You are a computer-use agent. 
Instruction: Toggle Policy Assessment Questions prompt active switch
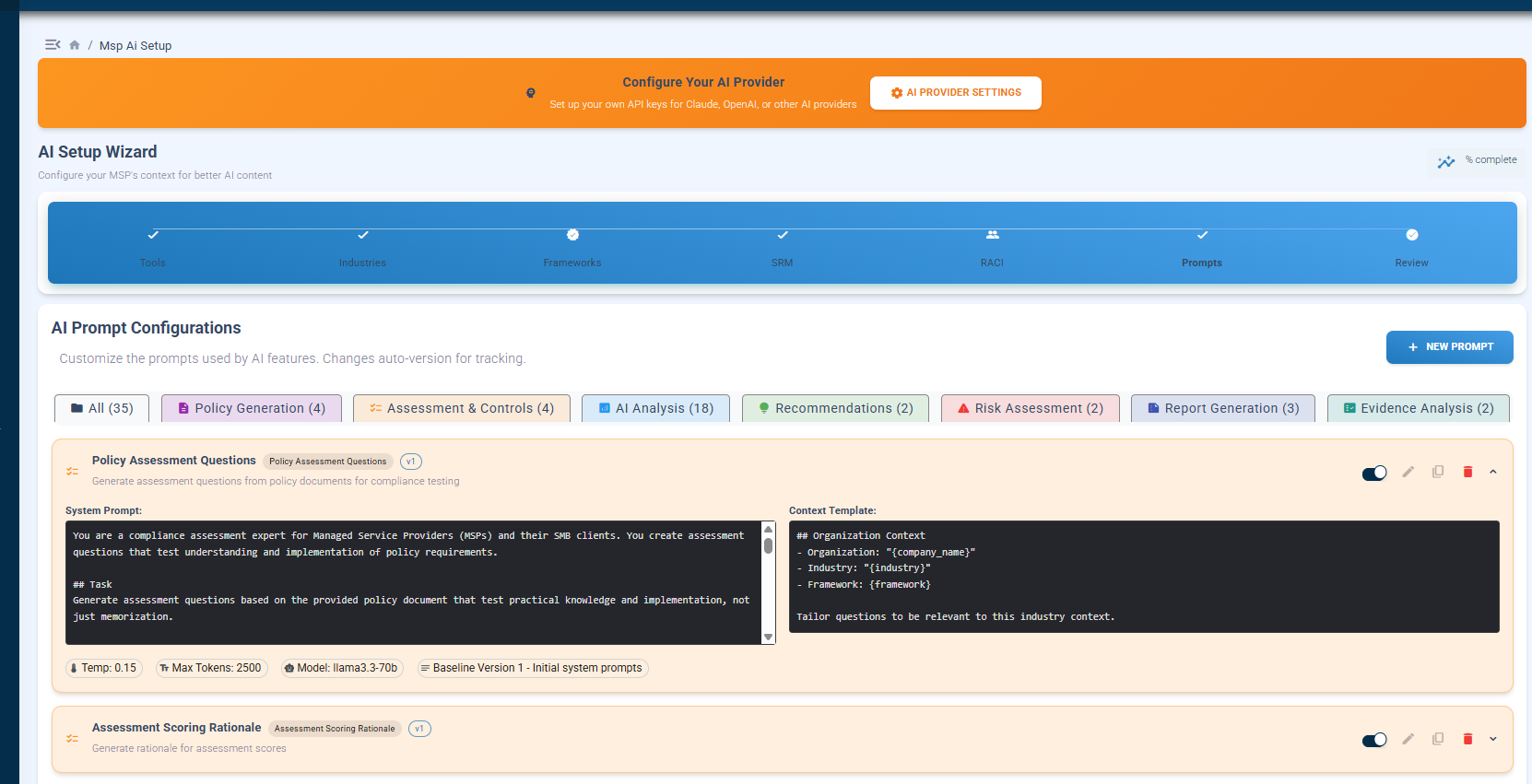1374,473
